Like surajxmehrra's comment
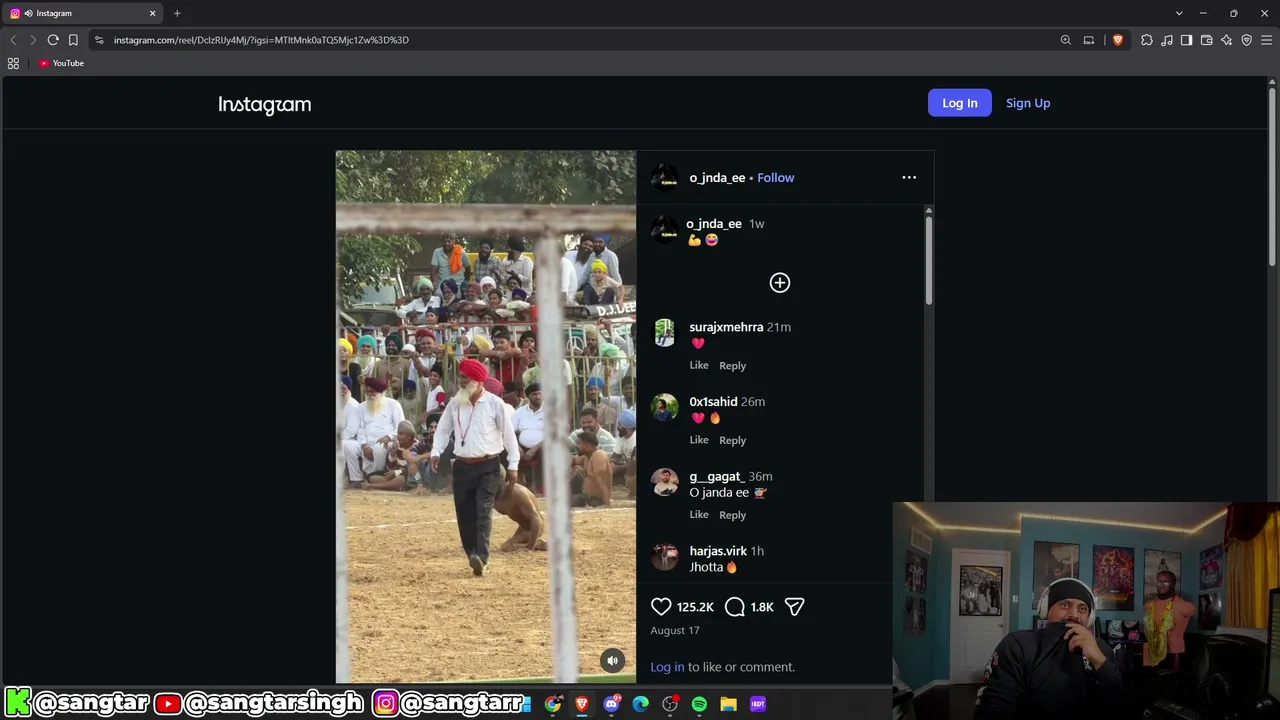This screenshot has height=720, width=1280. [x=699, y=365]
